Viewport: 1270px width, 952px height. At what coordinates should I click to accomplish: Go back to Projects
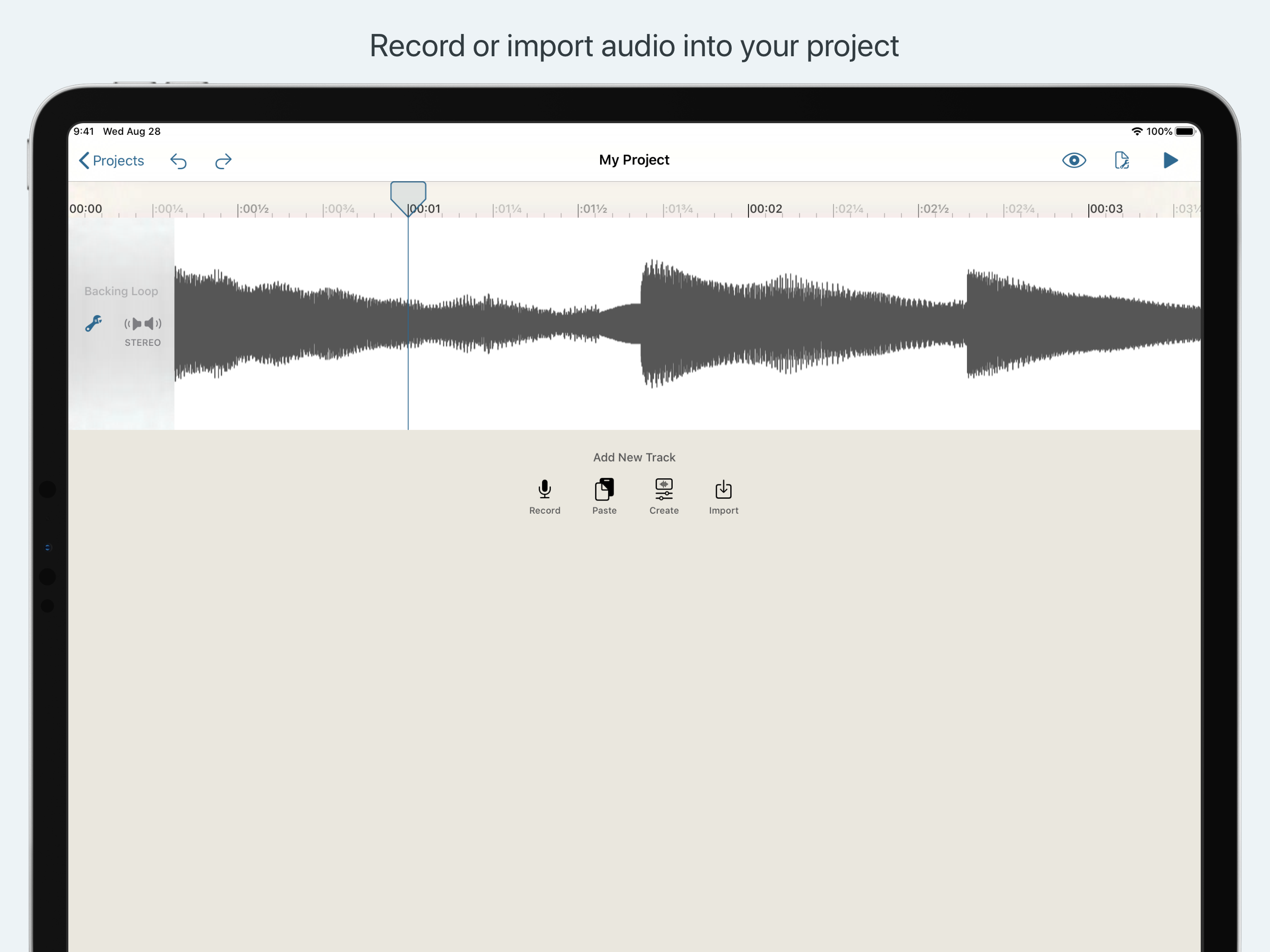coord(112,161)
